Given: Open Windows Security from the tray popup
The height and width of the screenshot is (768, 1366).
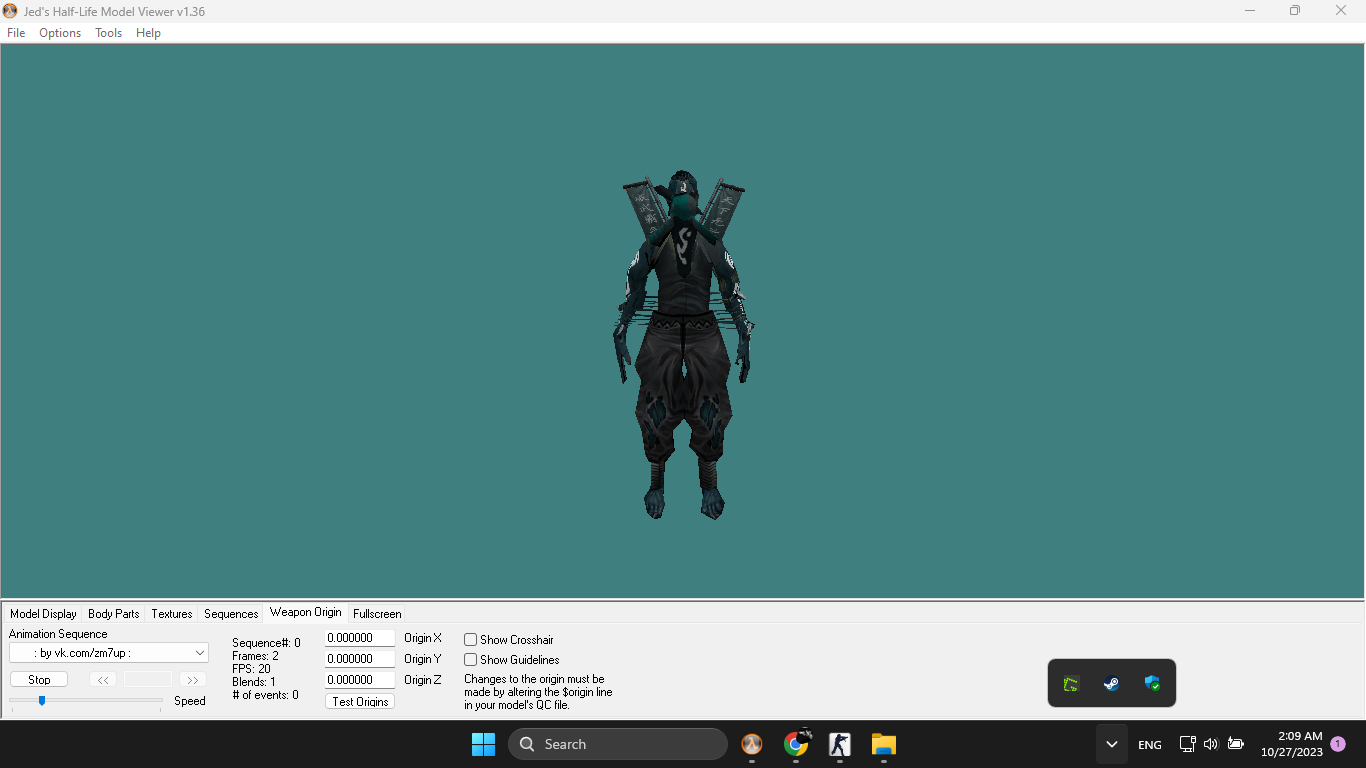Looking at the screenshot, I should [x=1152, y=684].
